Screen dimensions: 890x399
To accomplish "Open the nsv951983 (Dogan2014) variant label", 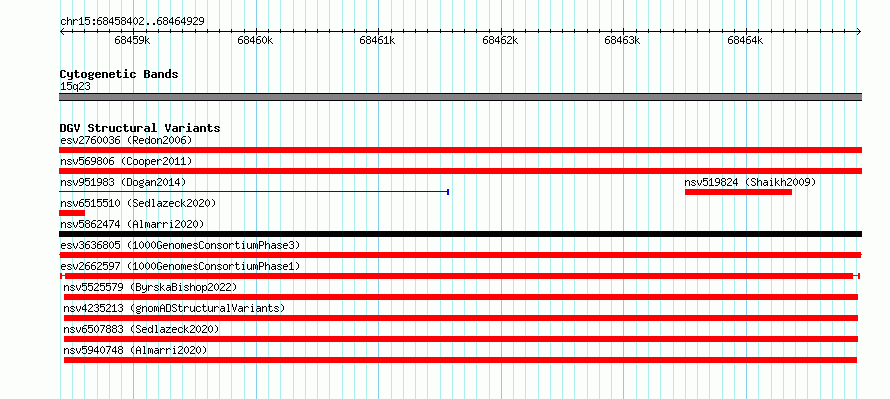I will coord(123,182).
